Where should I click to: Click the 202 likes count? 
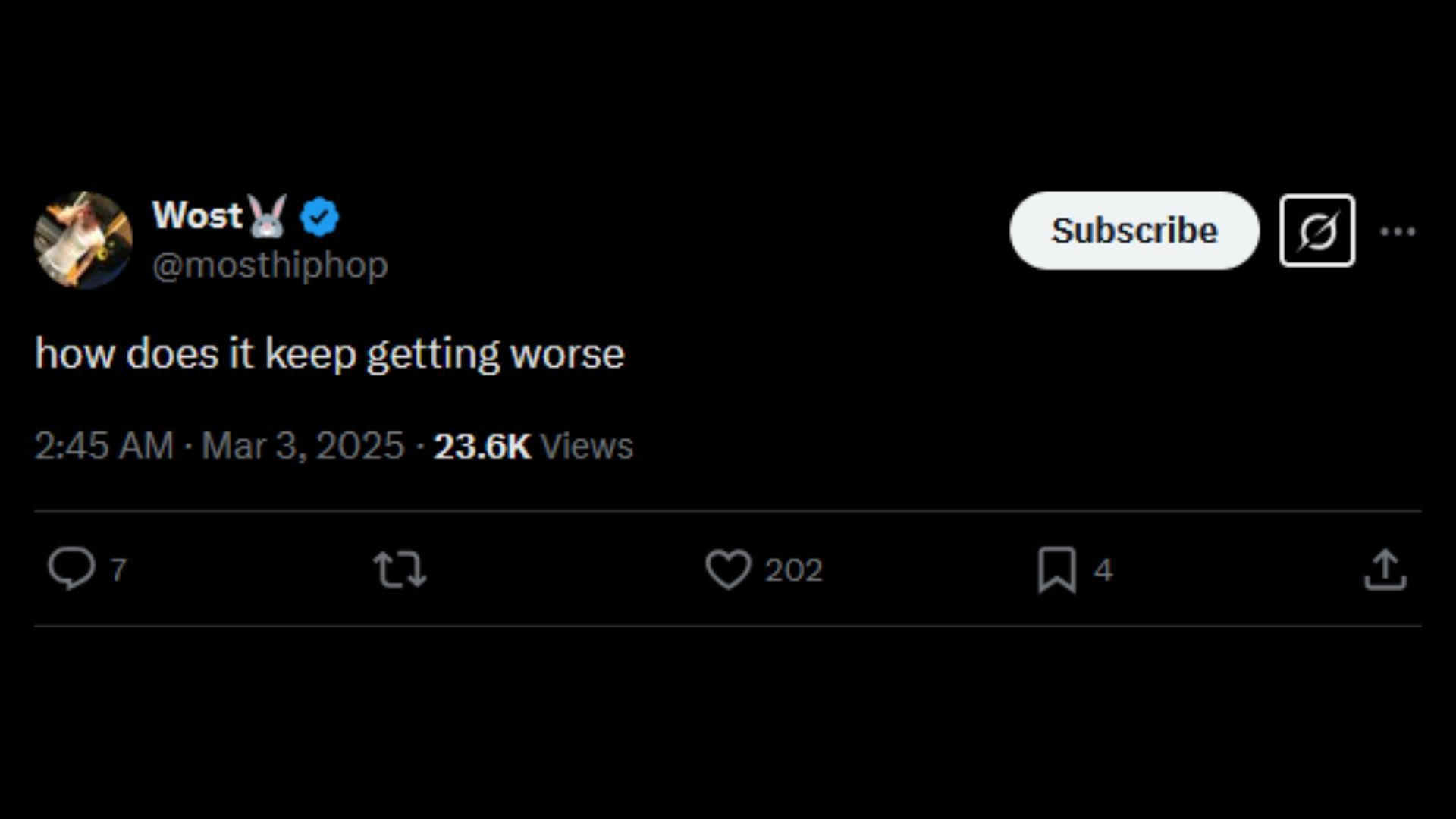pos(793,570)
